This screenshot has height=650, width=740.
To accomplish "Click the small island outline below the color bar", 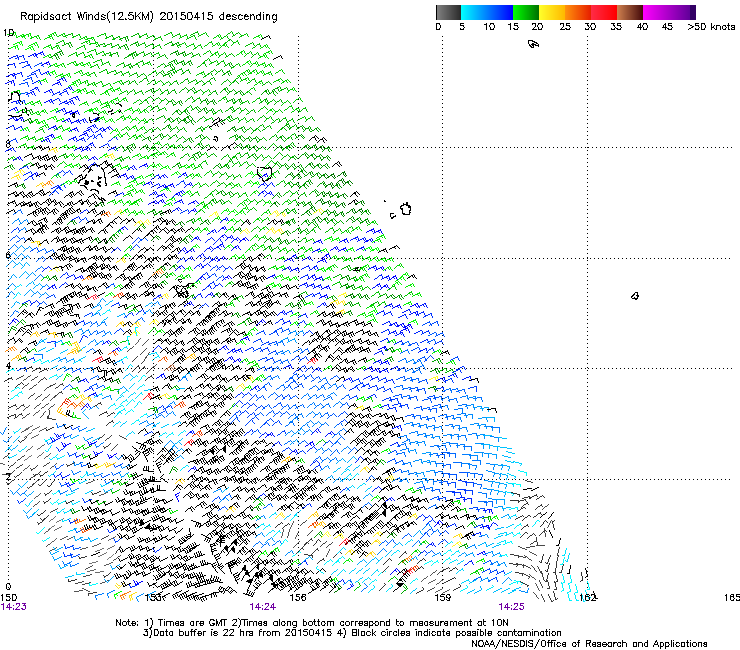I will pyautogui.click(x=533, y=44).
